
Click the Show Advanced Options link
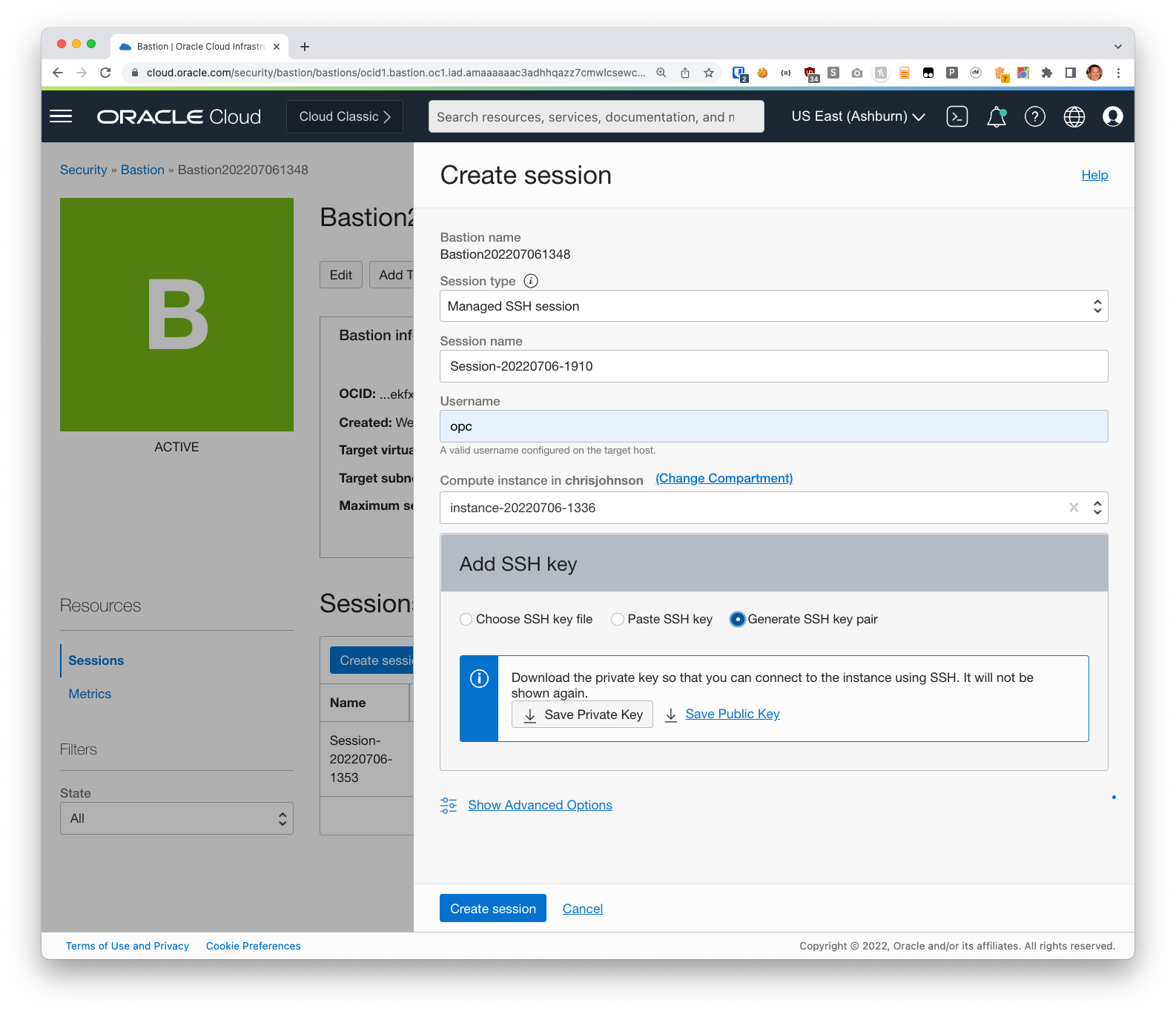pos(540,805)
